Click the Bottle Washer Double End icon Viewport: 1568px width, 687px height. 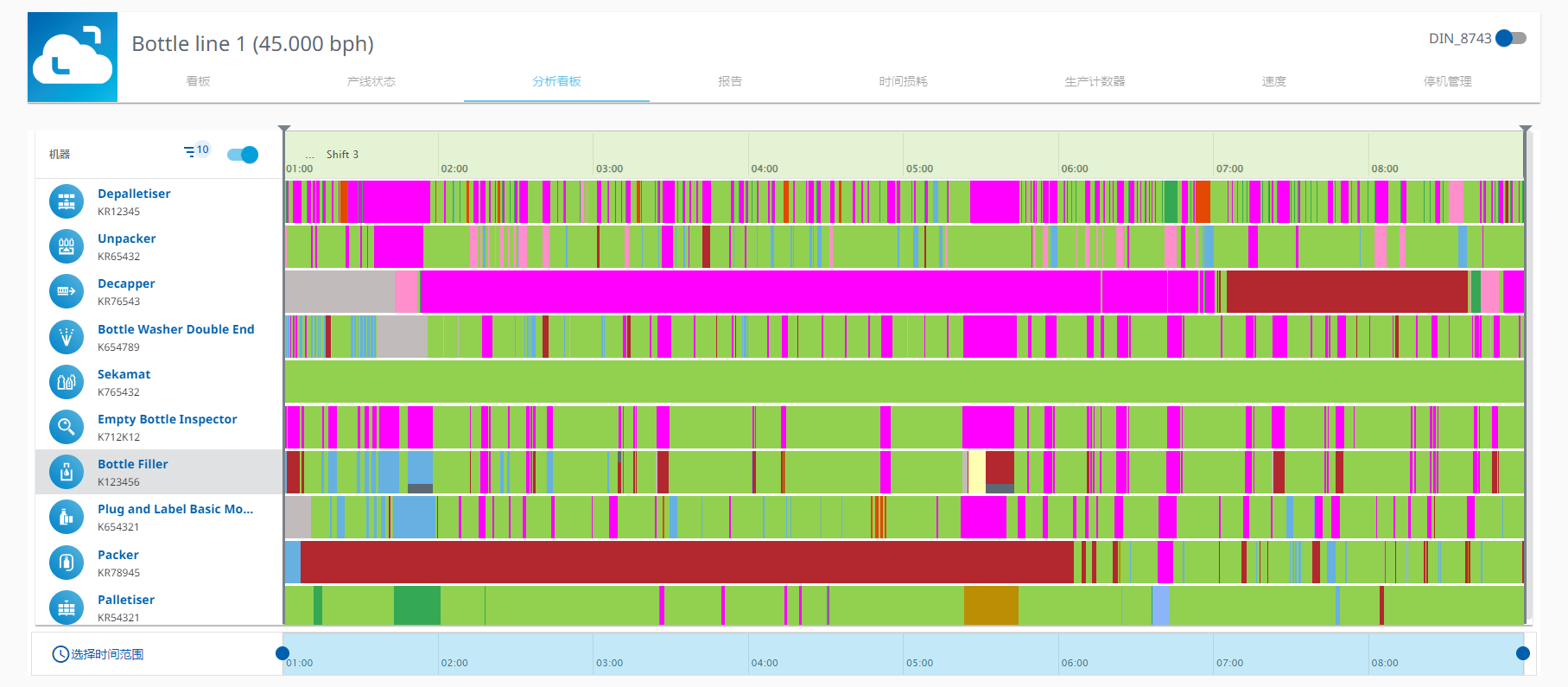click(67, 337)
